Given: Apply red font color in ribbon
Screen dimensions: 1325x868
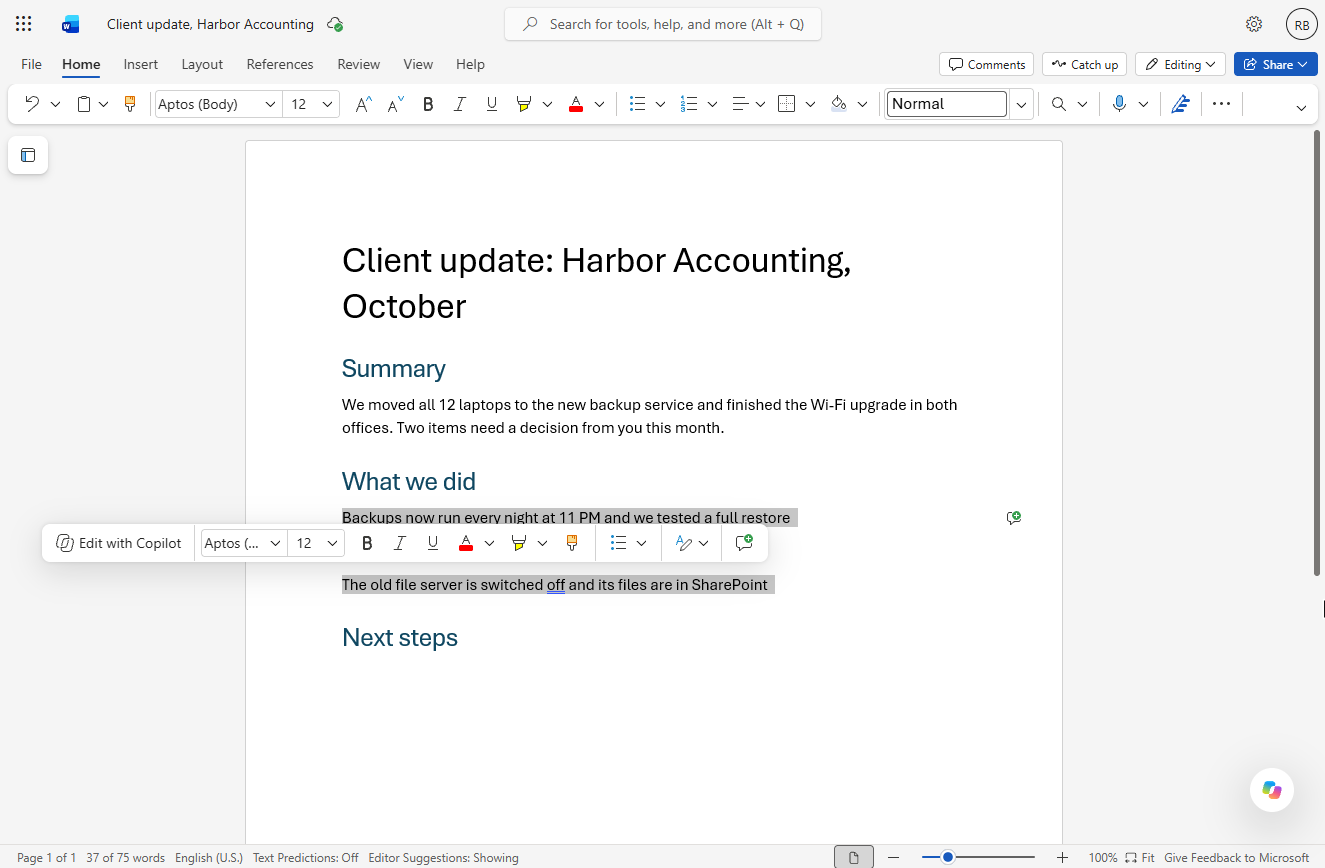Looking at the screenshot, I should [x=576, y=104].
